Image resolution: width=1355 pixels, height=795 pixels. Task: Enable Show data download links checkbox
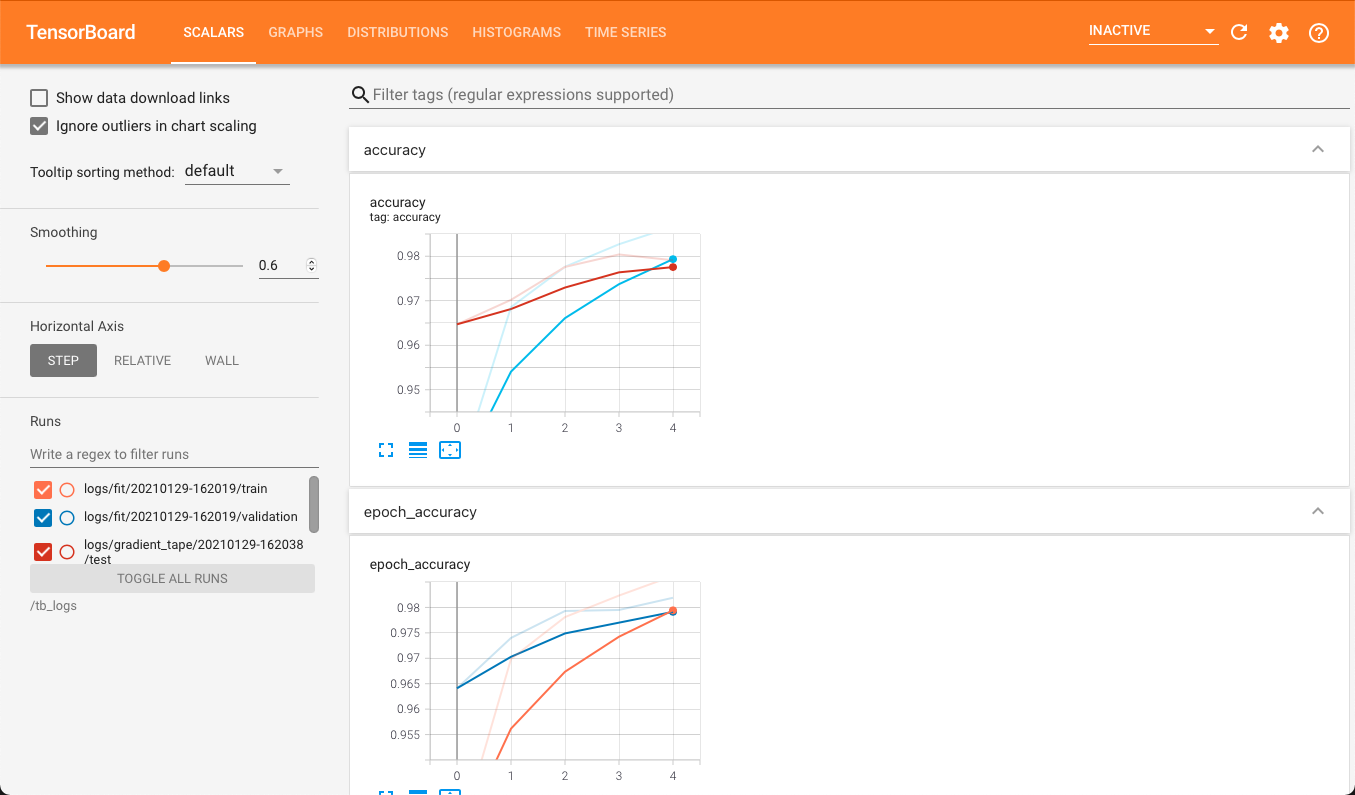pos(39,98)
